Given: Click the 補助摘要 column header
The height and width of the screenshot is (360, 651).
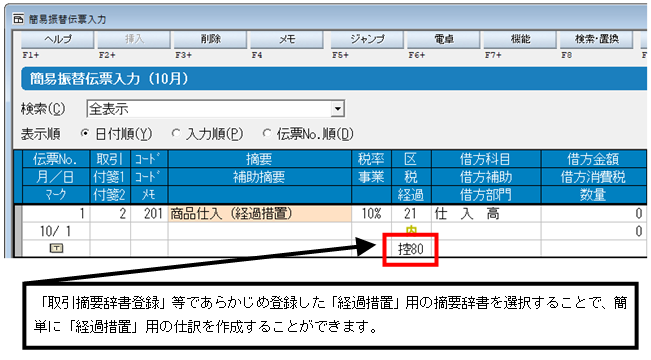Looking at the screenshot, I should pos(259,177).
